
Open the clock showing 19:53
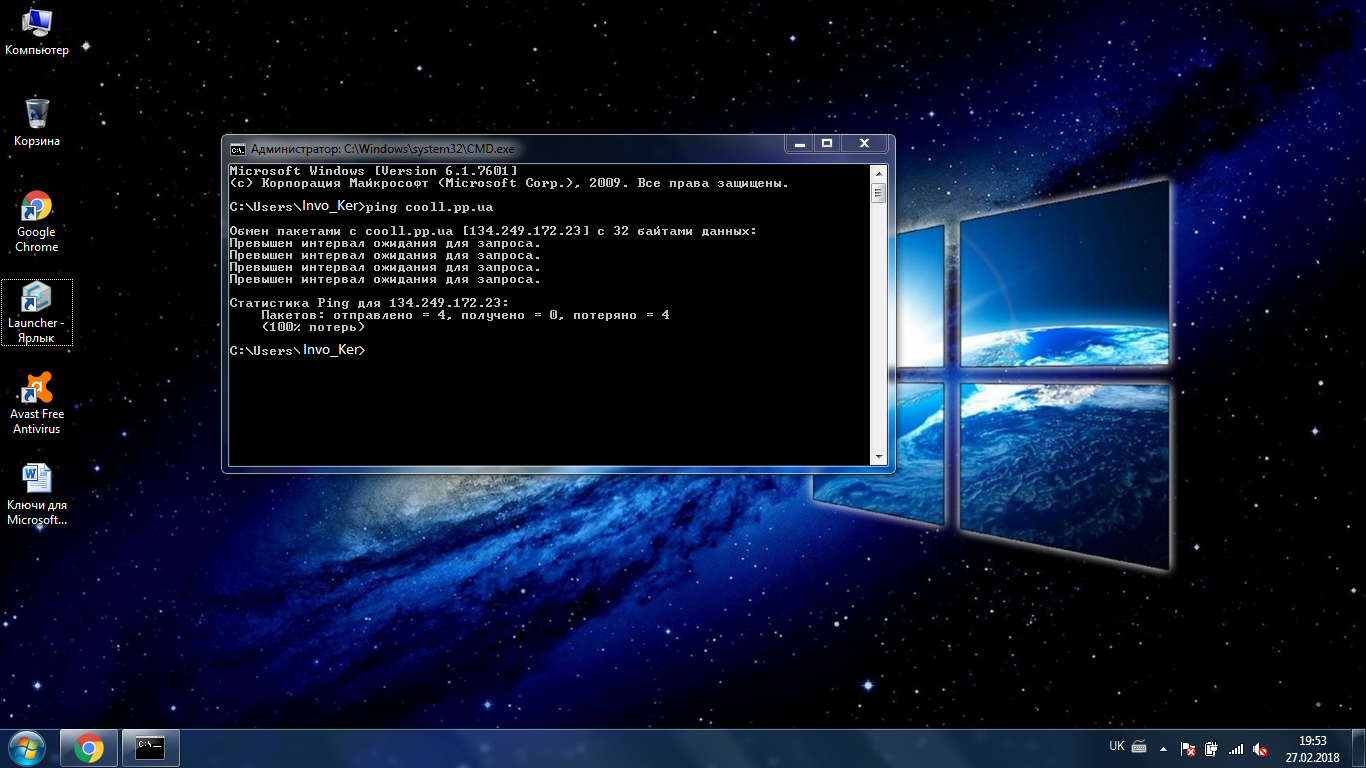click(x=1312, y=749)
